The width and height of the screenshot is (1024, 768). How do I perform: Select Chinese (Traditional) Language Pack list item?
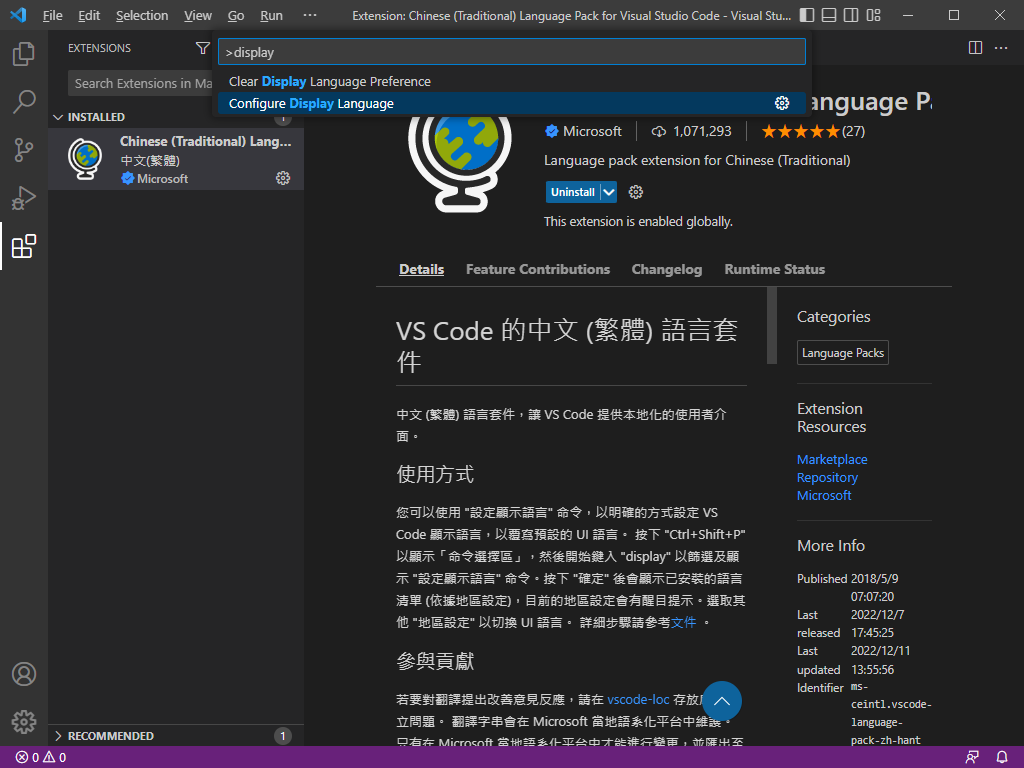[176, 159]
